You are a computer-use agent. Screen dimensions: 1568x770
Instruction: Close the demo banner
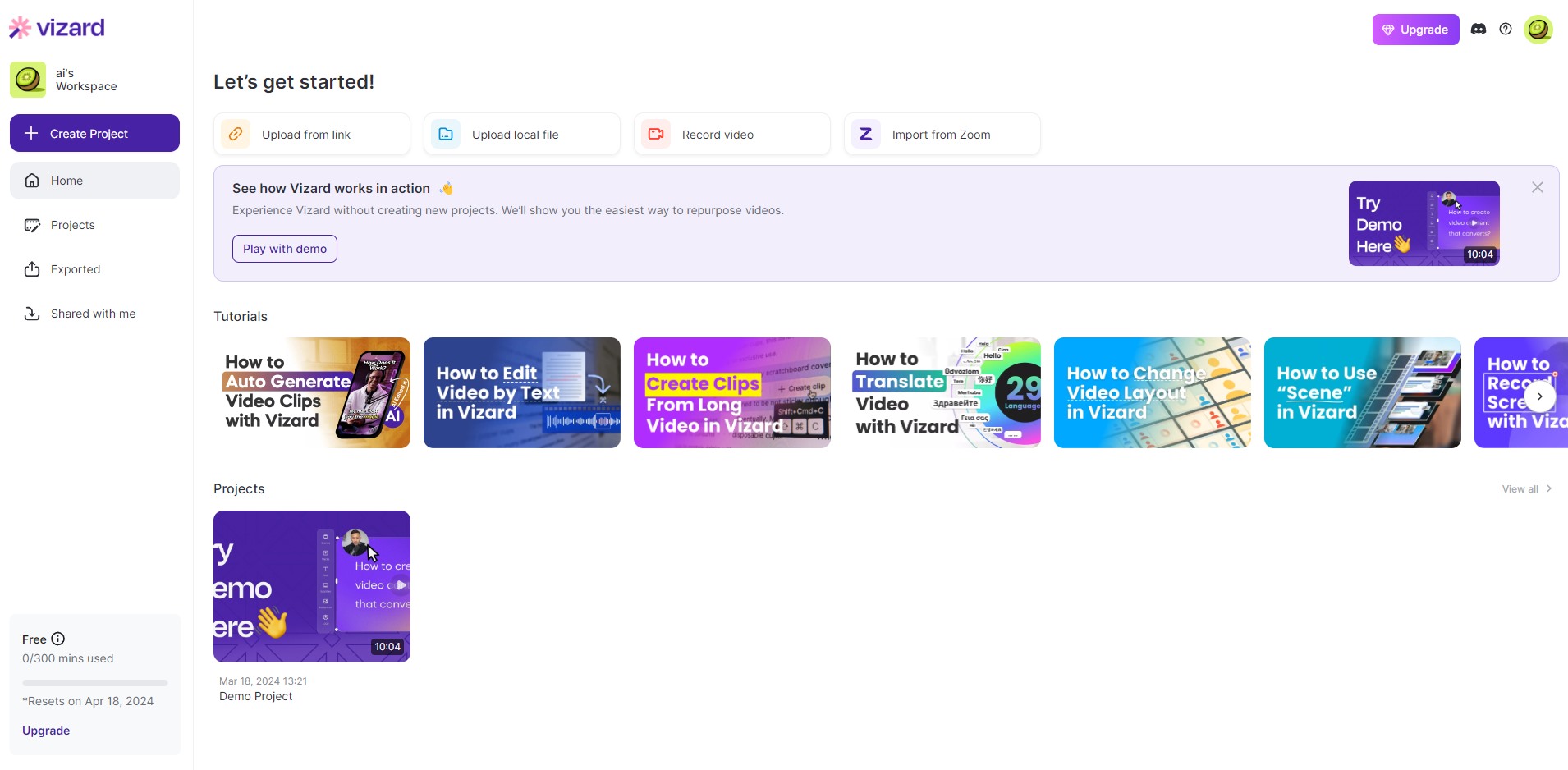[x=1538, y=188]
